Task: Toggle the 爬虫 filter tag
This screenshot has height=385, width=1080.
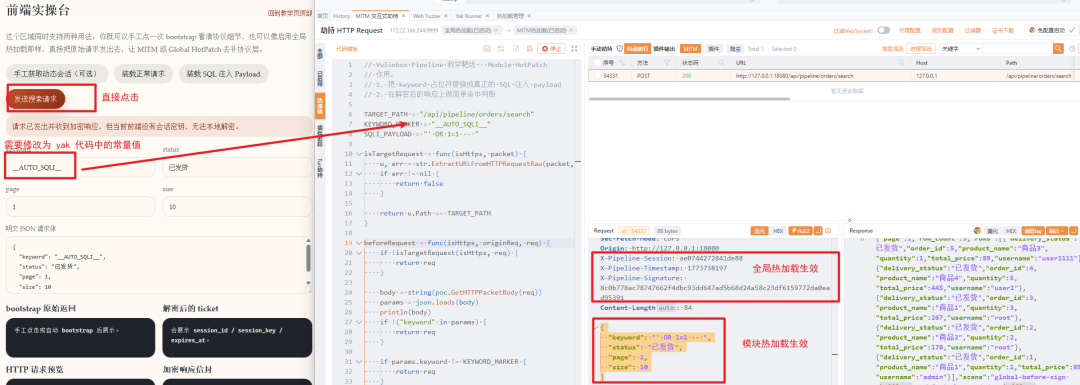Action: click(735, 49)
